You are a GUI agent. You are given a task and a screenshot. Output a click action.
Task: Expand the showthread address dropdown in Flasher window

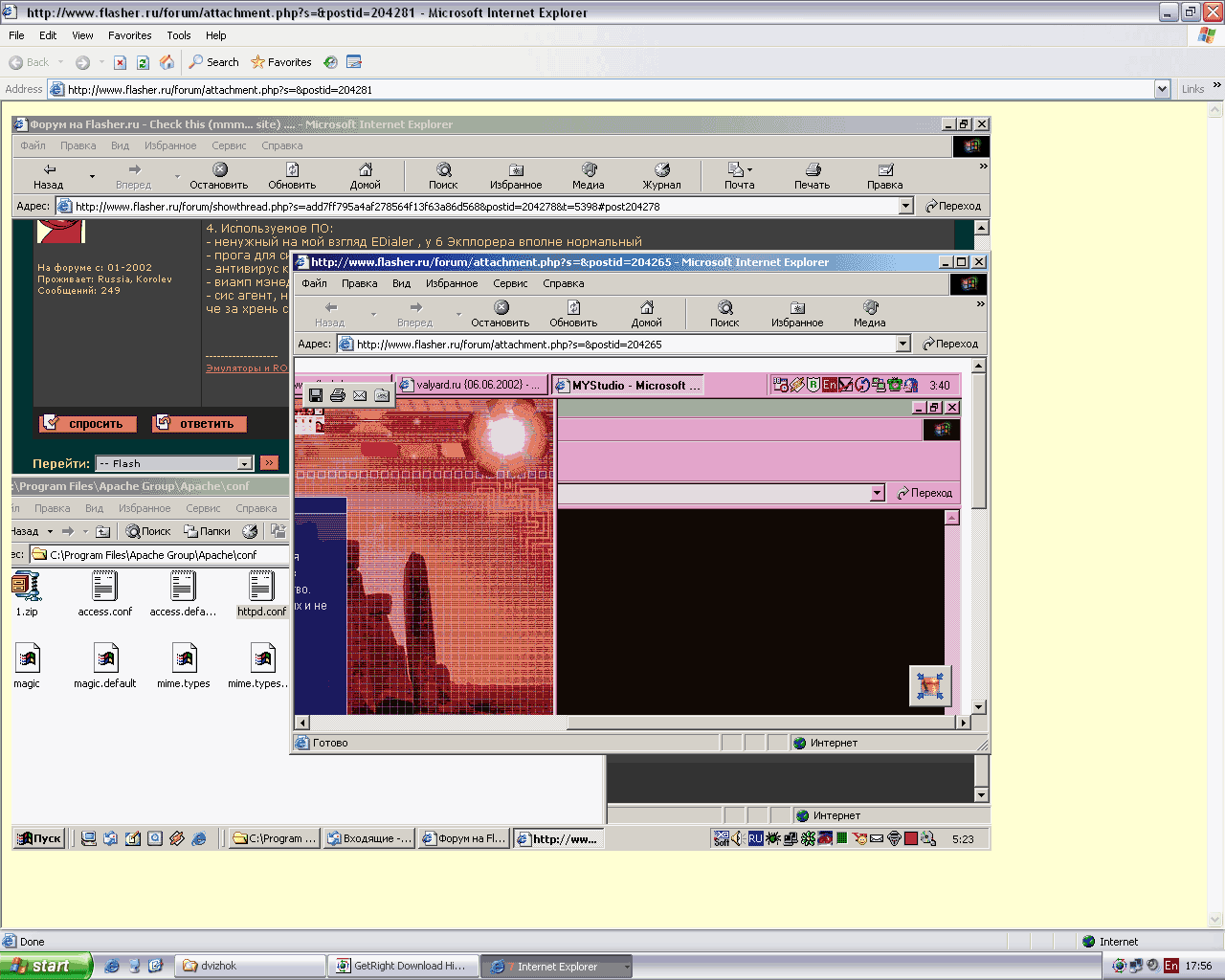tap(906, 206)
